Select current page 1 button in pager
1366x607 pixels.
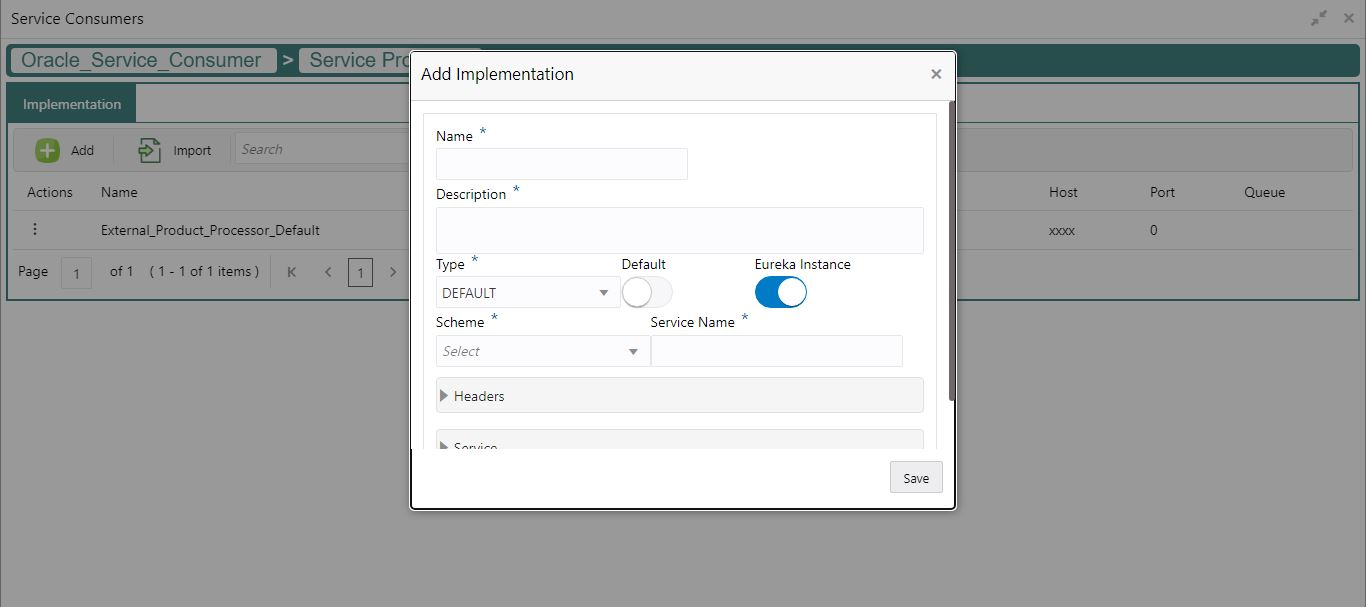[x=360, y=272]
